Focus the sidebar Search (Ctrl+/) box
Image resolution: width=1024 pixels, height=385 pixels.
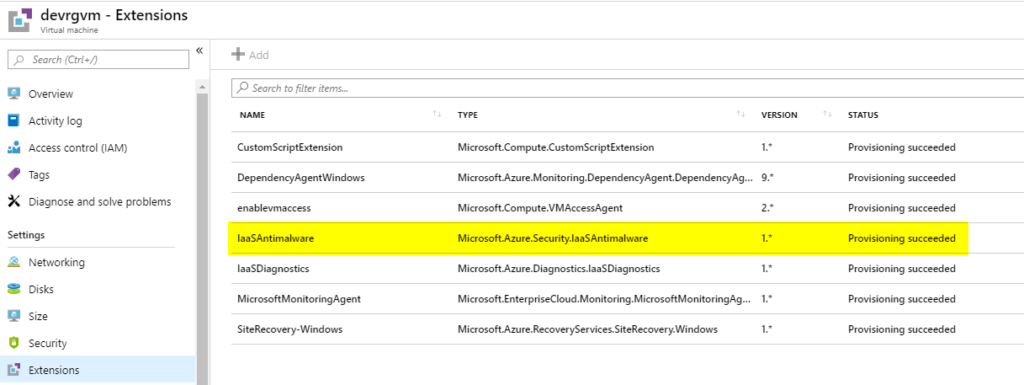coord(98,59)
